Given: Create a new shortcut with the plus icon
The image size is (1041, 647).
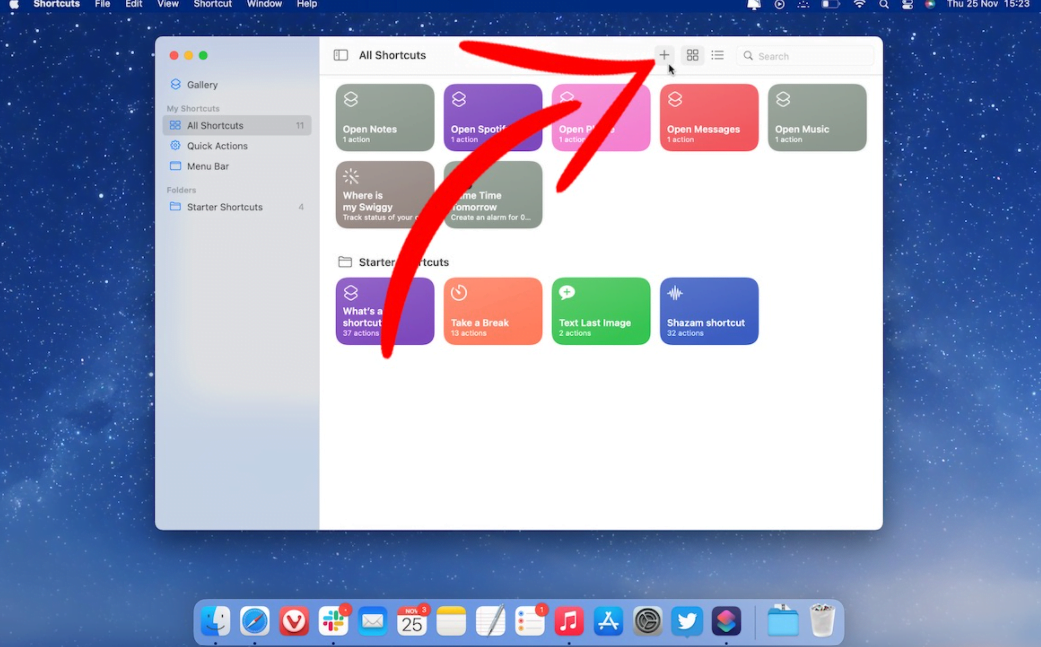Looking at the screenshot, I should point(664,55).
